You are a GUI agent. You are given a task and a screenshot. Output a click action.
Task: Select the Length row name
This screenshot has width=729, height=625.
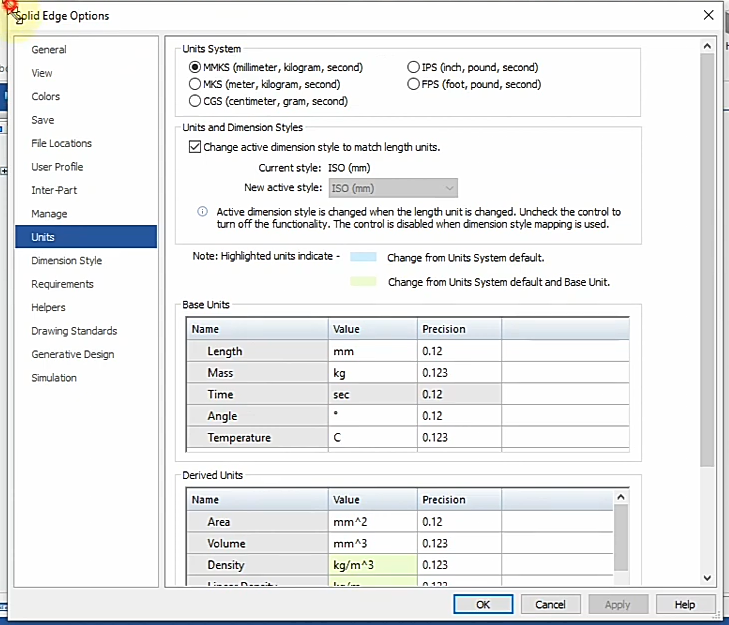pos(257,351)
